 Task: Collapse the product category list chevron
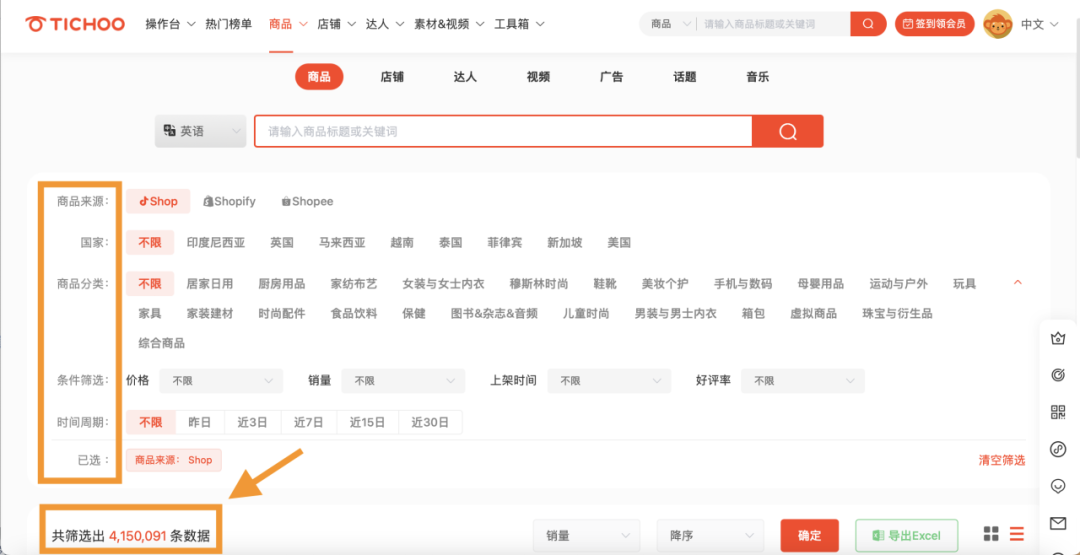click(1018, 283)
